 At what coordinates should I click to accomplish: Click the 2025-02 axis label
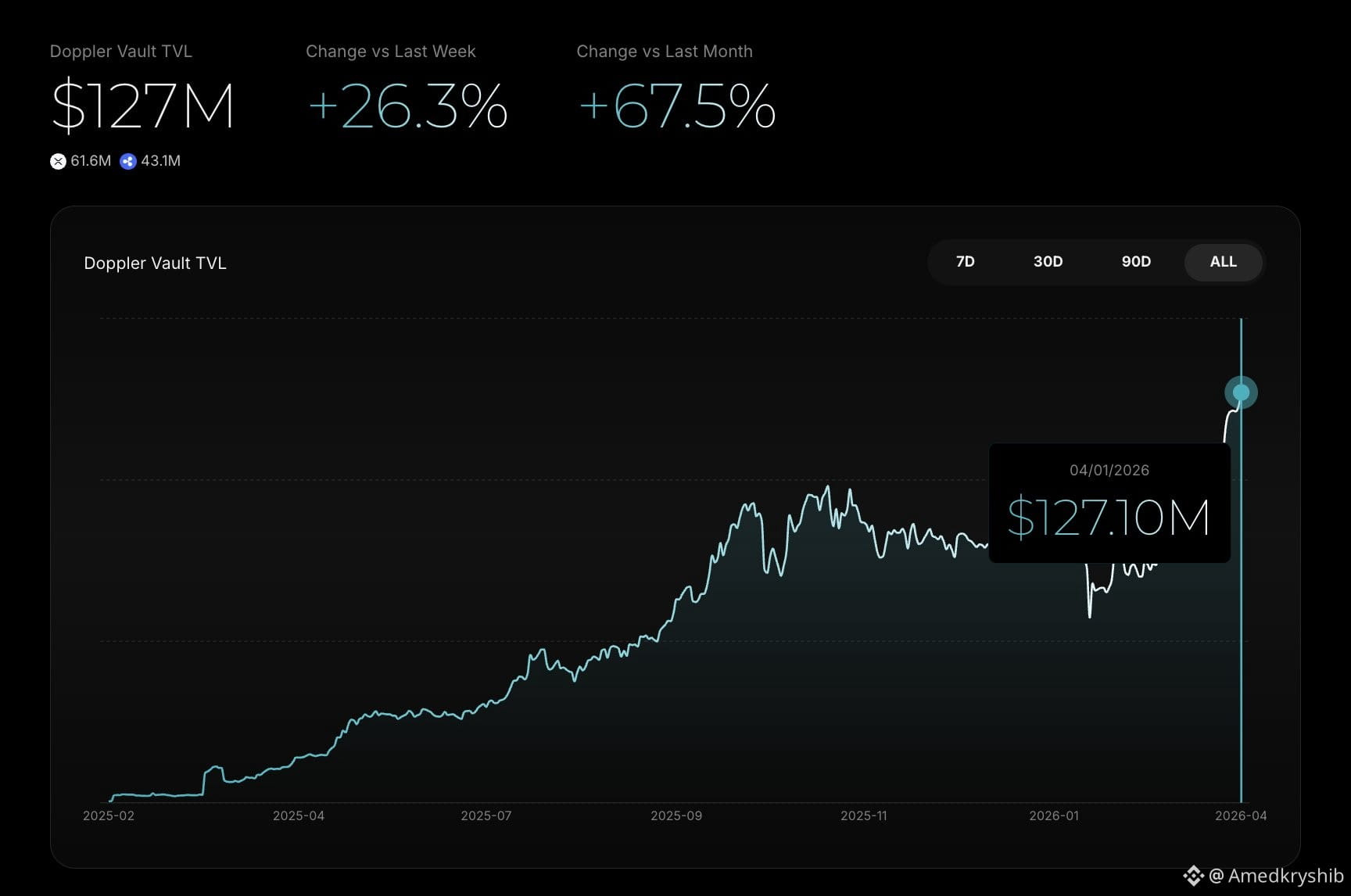click(109, 815)
